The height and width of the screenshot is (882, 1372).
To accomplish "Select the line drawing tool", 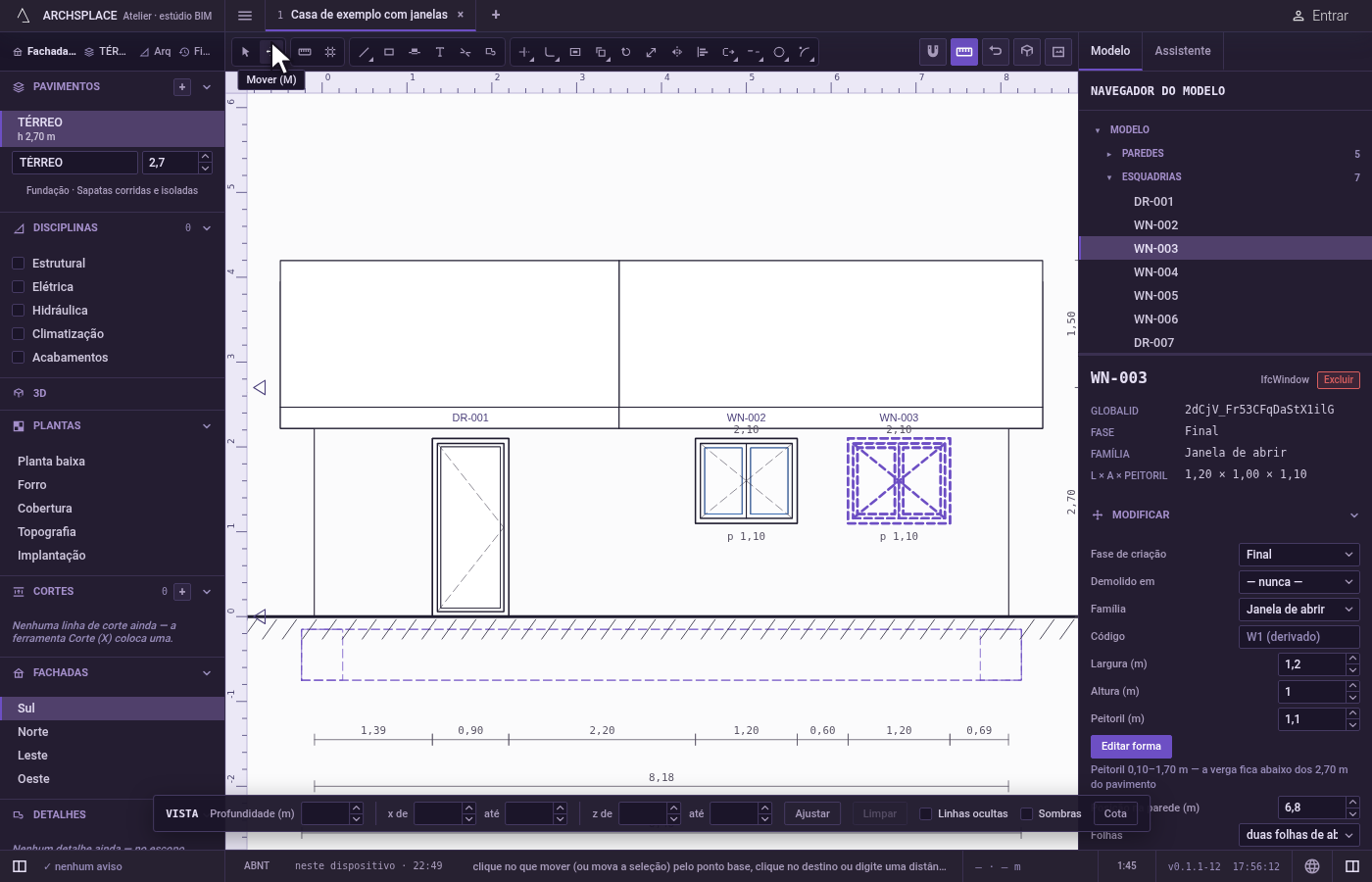I will 364,52.
